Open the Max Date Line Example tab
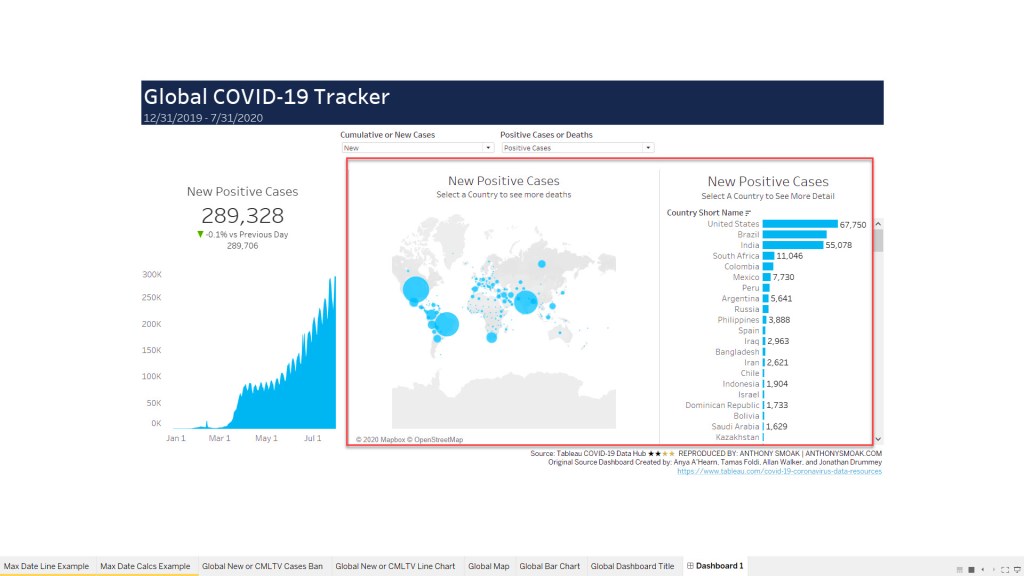Screen dimensions: 1024x576 (x=46, y=566)
